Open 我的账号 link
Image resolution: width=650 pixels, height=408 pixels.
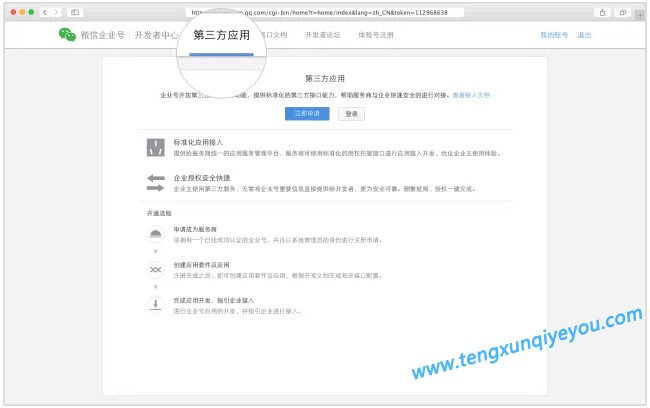click(x=554, y=35)
